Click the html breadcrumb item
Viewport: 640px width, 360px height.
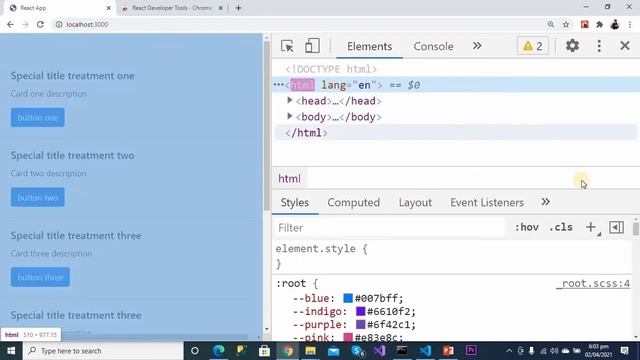pyautogui.click(x=289, y=179)
